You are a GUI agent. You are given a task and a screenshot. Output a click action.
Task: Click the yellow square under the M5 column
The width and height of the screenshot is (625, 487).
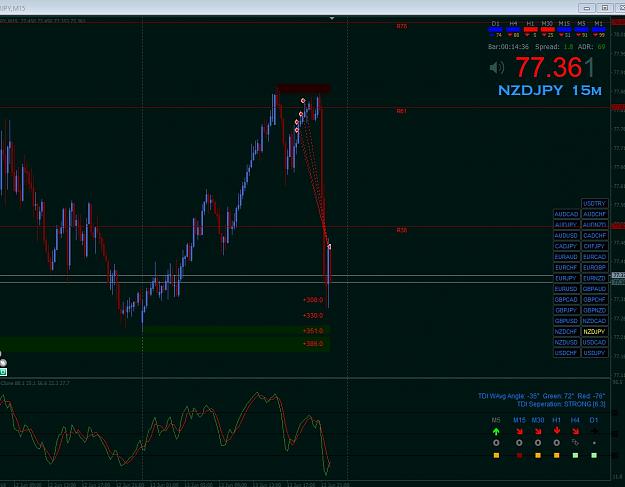coord(496,455)
